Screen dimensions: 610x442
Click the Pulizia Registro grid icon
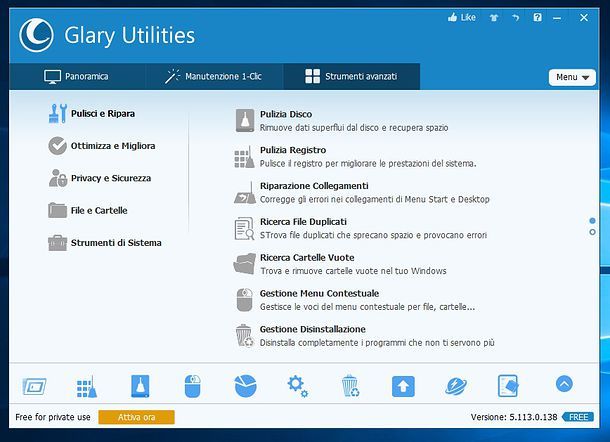(244, 157)
